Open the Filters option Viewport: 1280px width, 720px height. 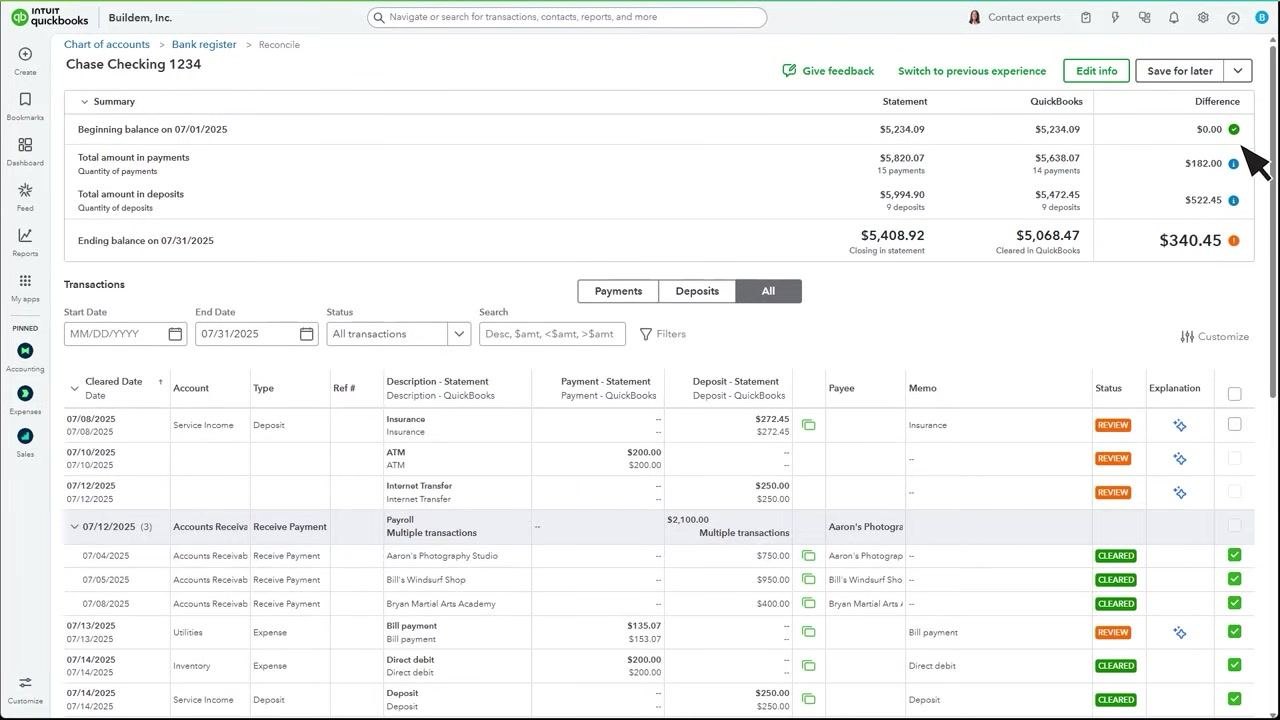663,334
